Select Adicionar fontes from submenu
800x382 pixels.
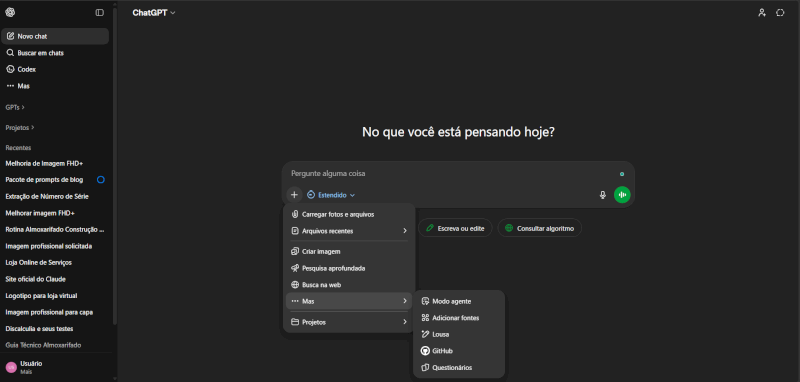pos(459,318)
